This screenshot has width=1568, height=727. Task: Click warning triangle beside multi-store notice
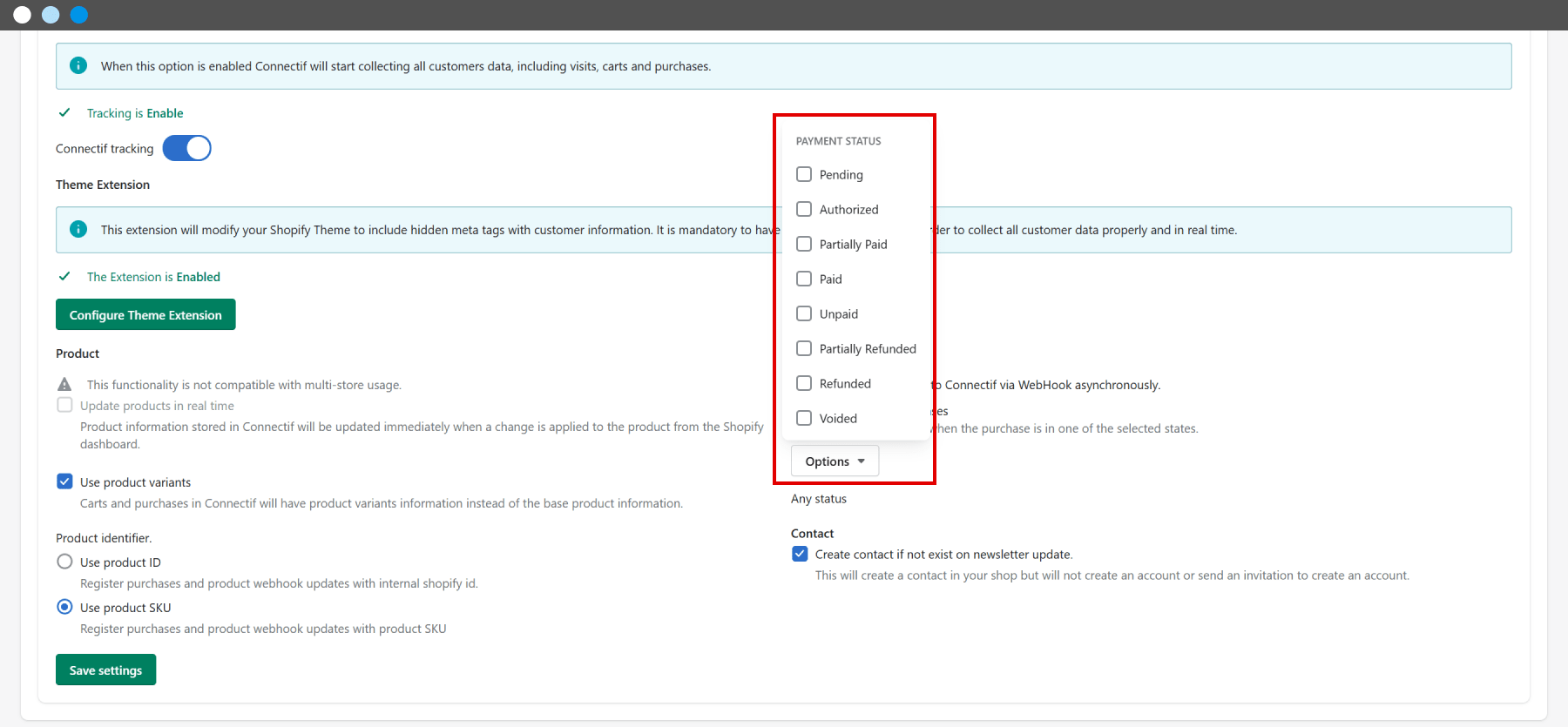coord(64,384)
